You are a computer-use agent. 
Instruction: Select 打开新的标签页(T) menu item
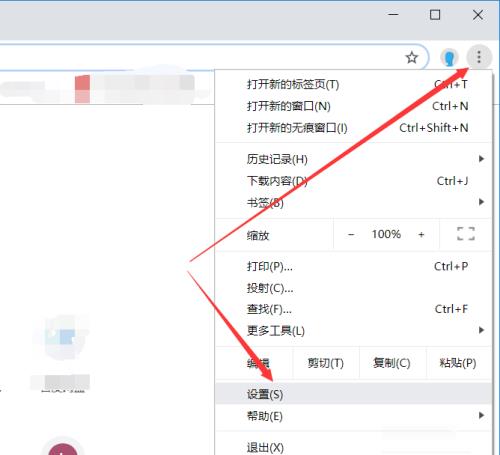(354, 84)
